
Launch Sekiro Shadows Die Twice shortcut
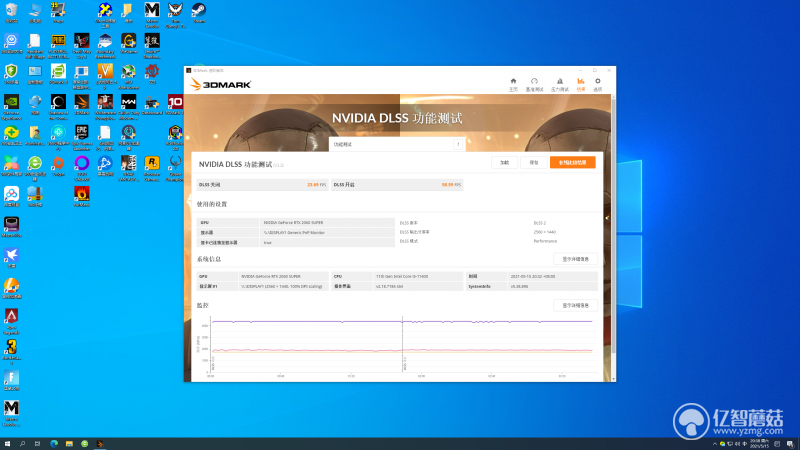click(x=152, y=45)
